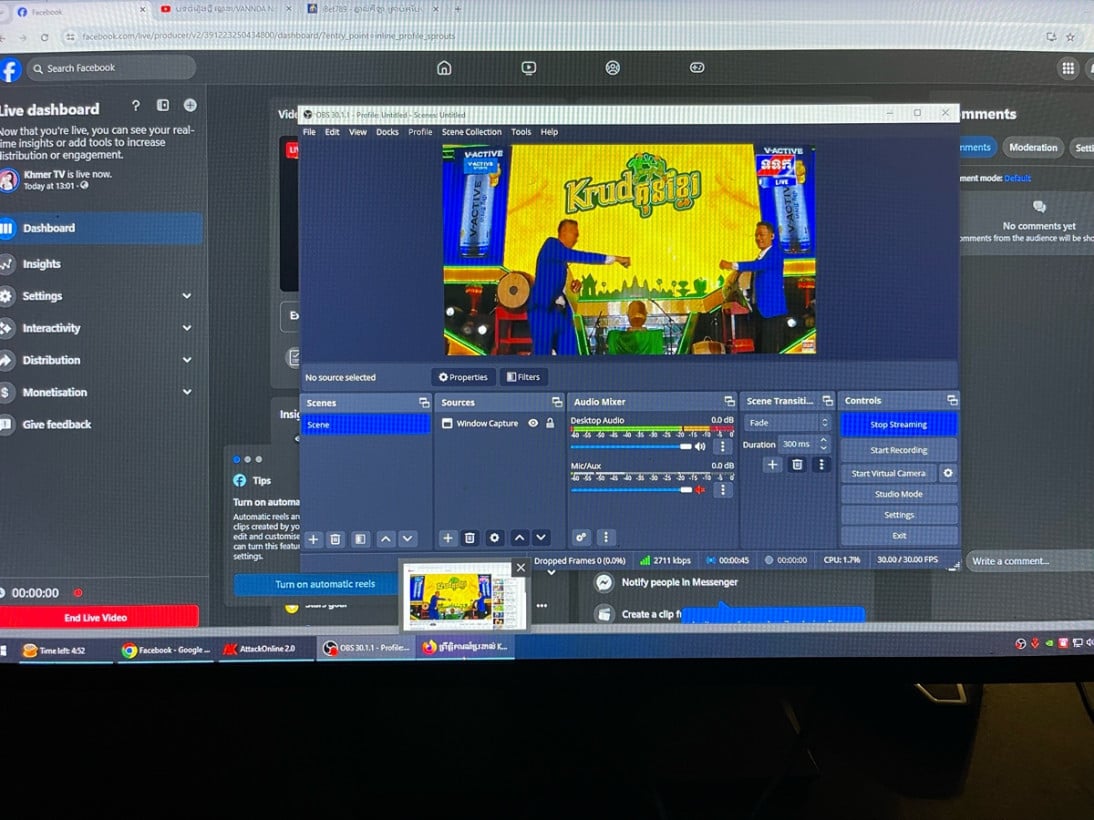
Task: Toggle lock on Window Capture source
Action: click(x=550, y=423)
